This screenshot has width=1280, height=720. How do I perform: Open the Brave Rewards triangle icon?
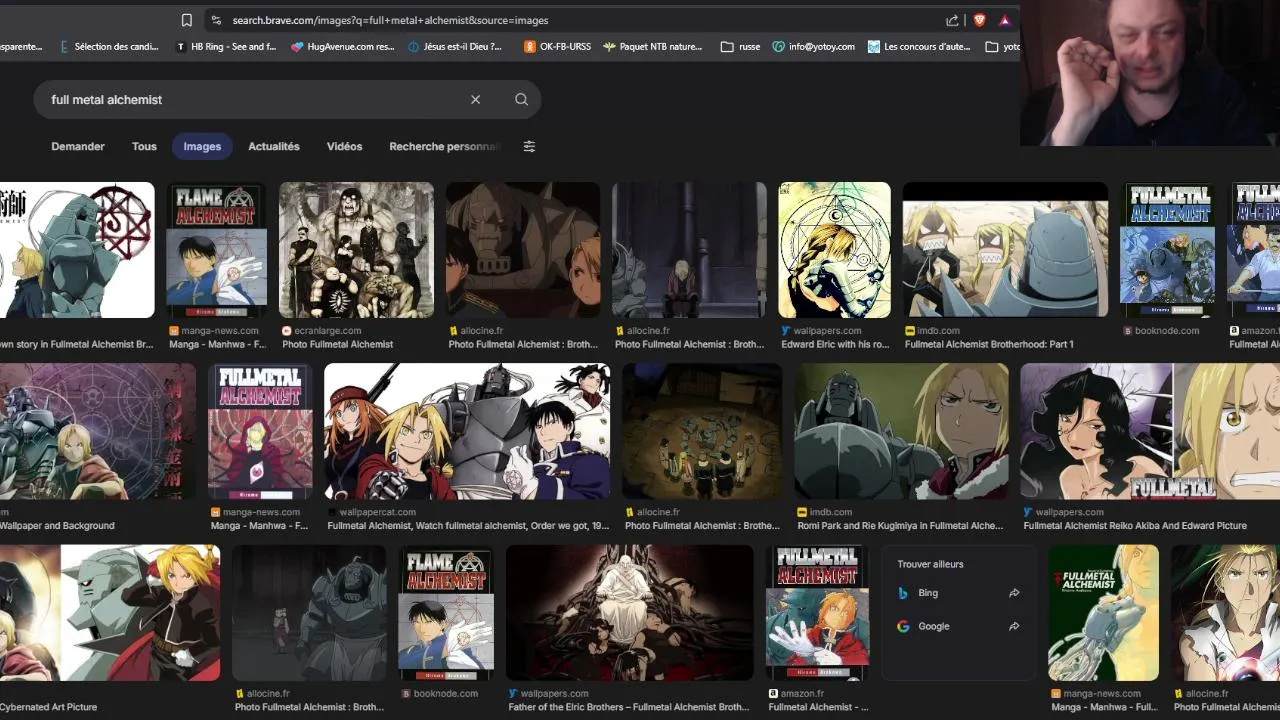[1005, 20]
